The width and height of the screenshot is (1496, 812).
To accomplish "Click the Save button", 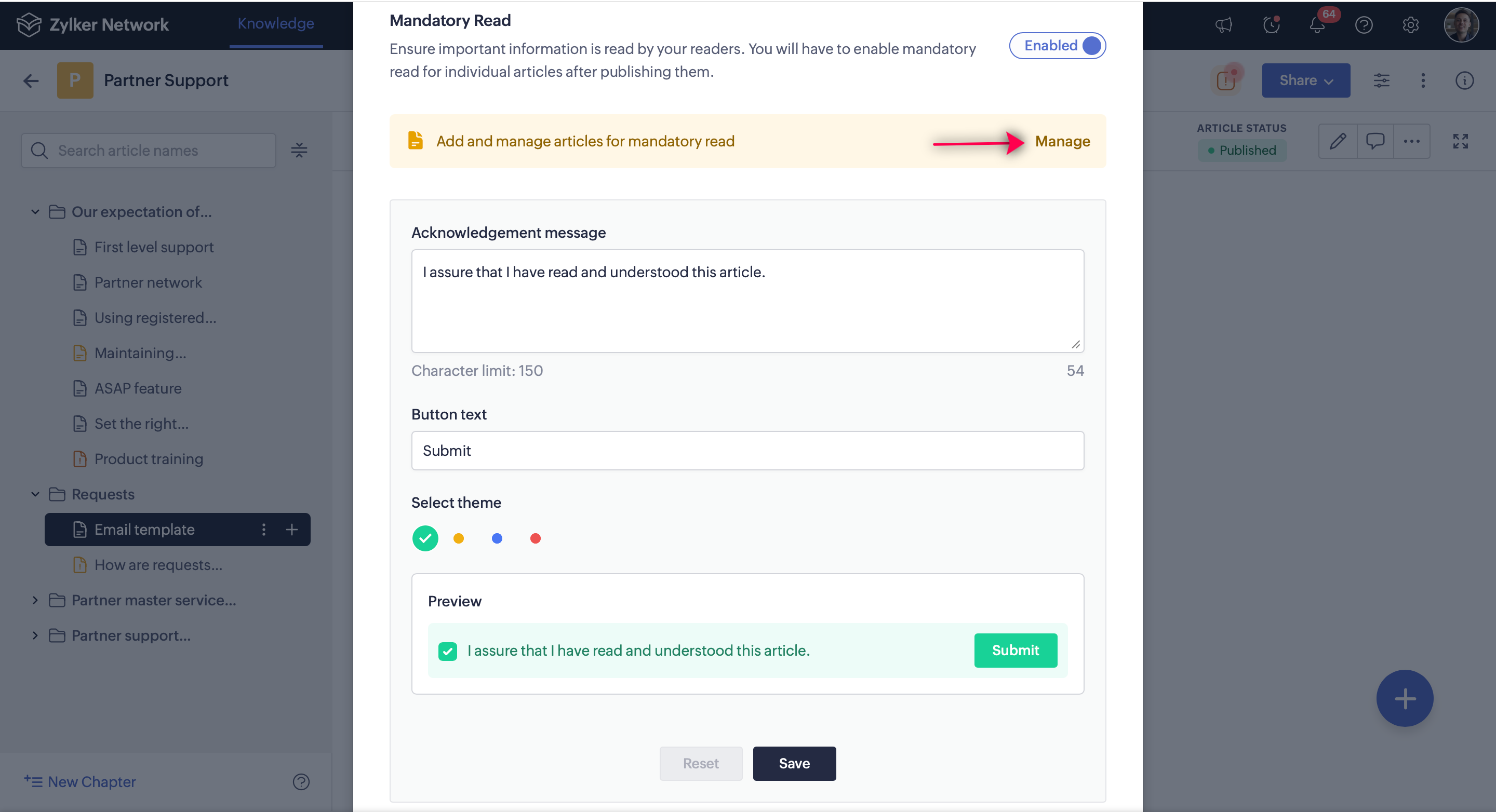I will pos(794,763).
